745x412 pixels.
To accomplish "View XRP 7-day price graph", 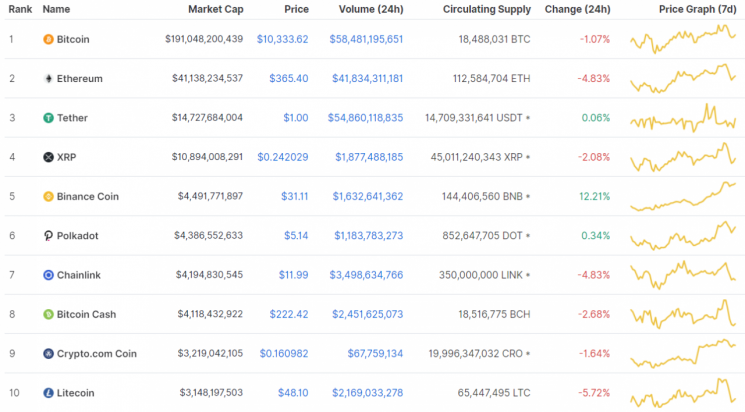I will 683,157.
